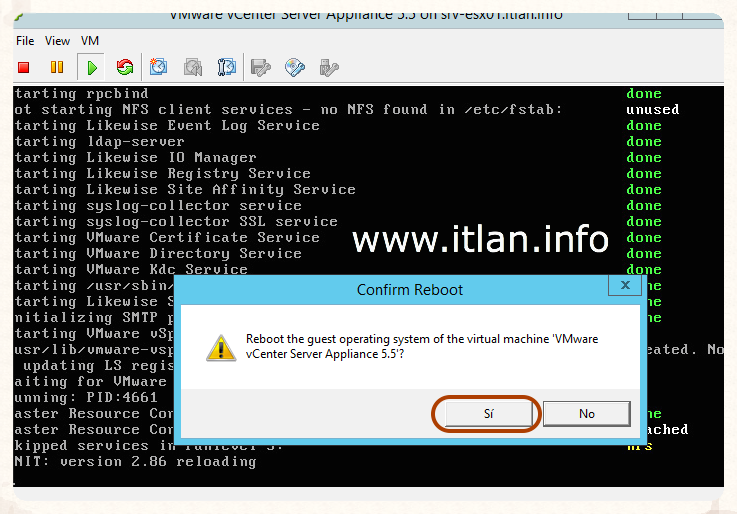Open the VM menu

tap(90, 41)
